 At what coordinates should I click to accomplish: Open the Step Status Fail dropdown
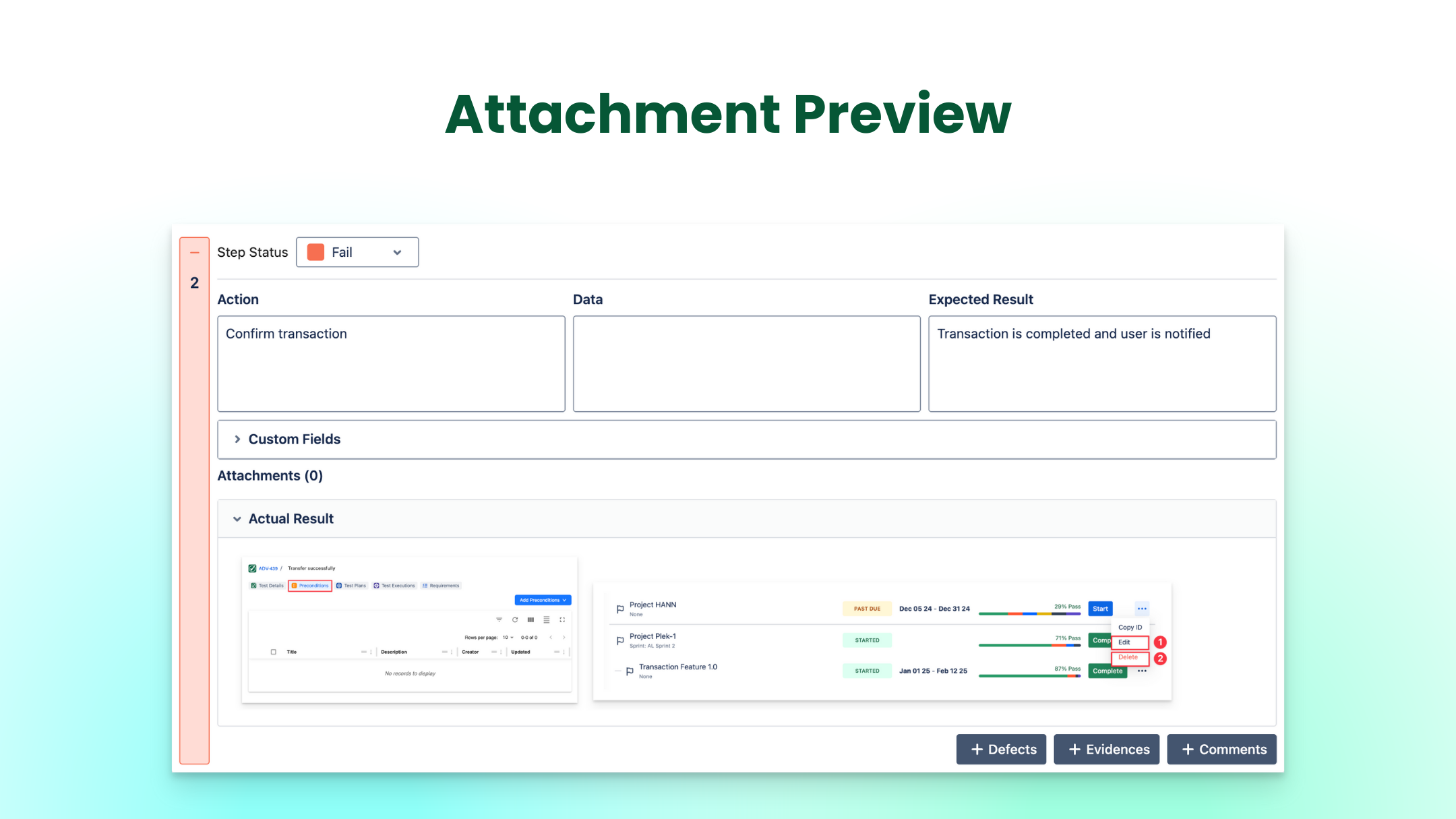click(x=357, y=252)
